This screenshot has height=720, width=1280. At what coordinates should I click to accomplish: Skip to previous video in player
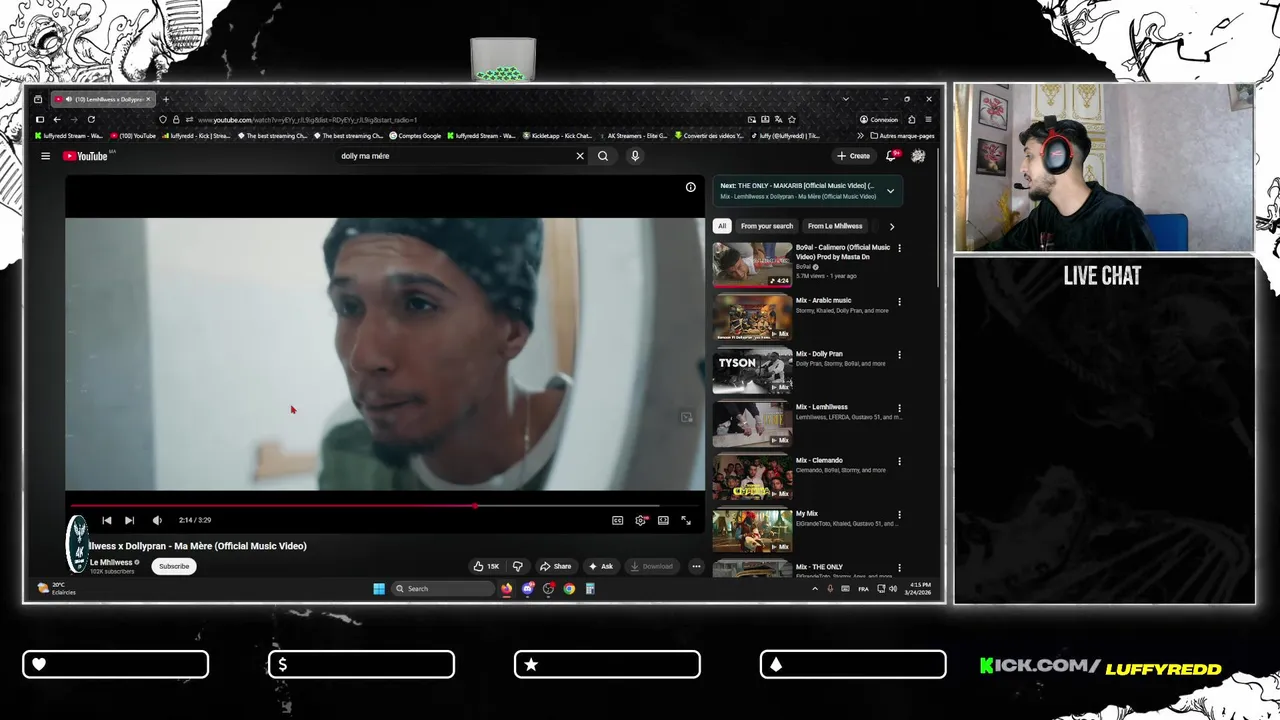coord(107,520)
